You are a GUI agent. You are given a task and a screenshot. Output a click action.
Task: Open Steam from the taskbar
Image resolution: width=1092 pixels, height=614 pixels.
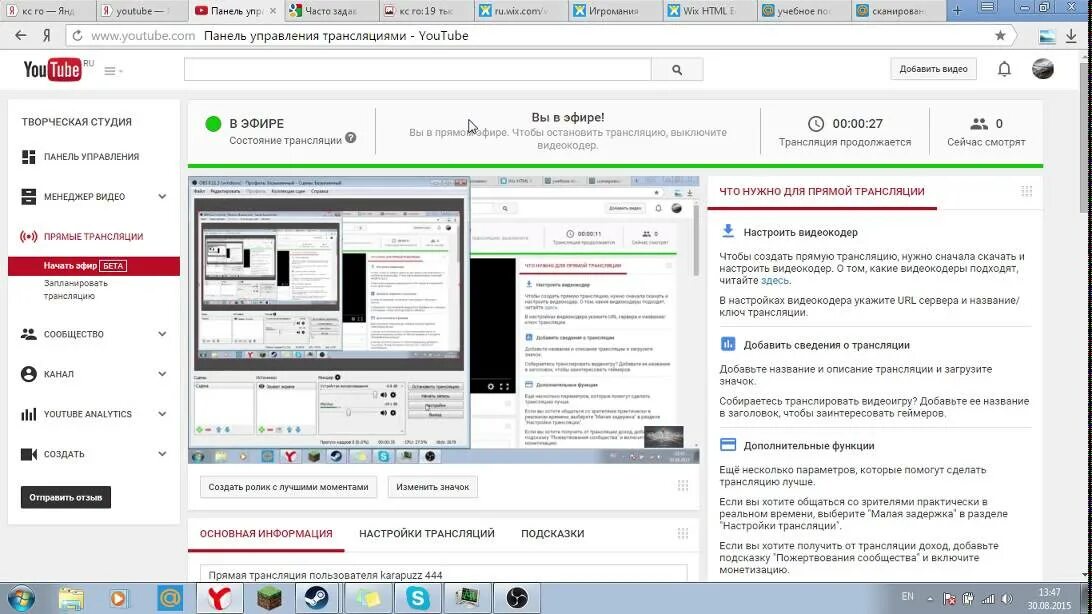316,598
